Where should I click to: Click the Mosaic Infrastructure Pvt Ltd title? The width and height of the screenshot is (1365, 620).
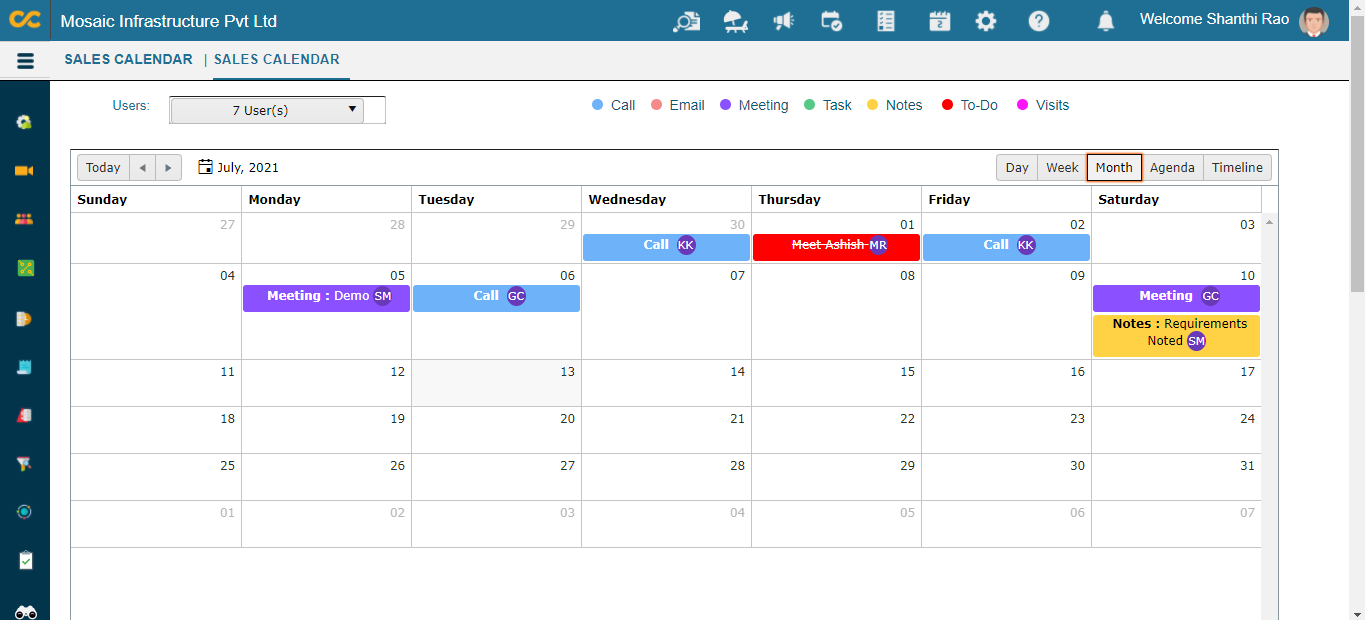pos(169,21)
